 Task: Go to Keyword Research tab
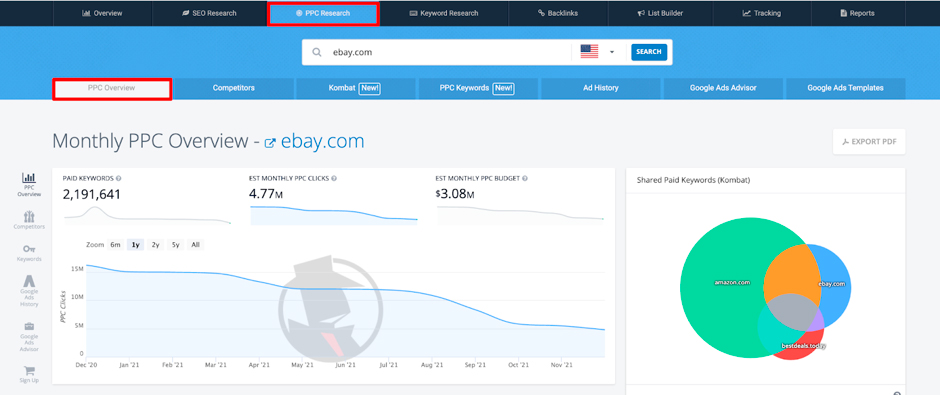pos(444,13)
